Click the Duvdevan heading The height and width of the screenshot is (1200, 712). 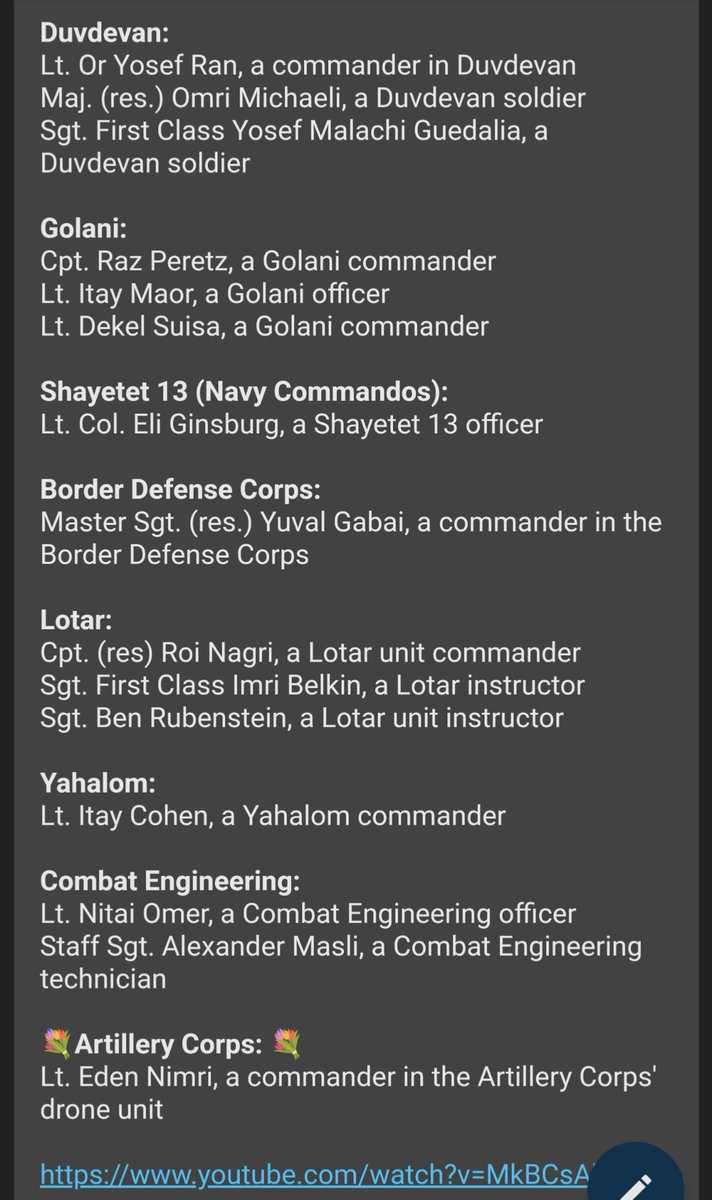[x=104, y=32]
